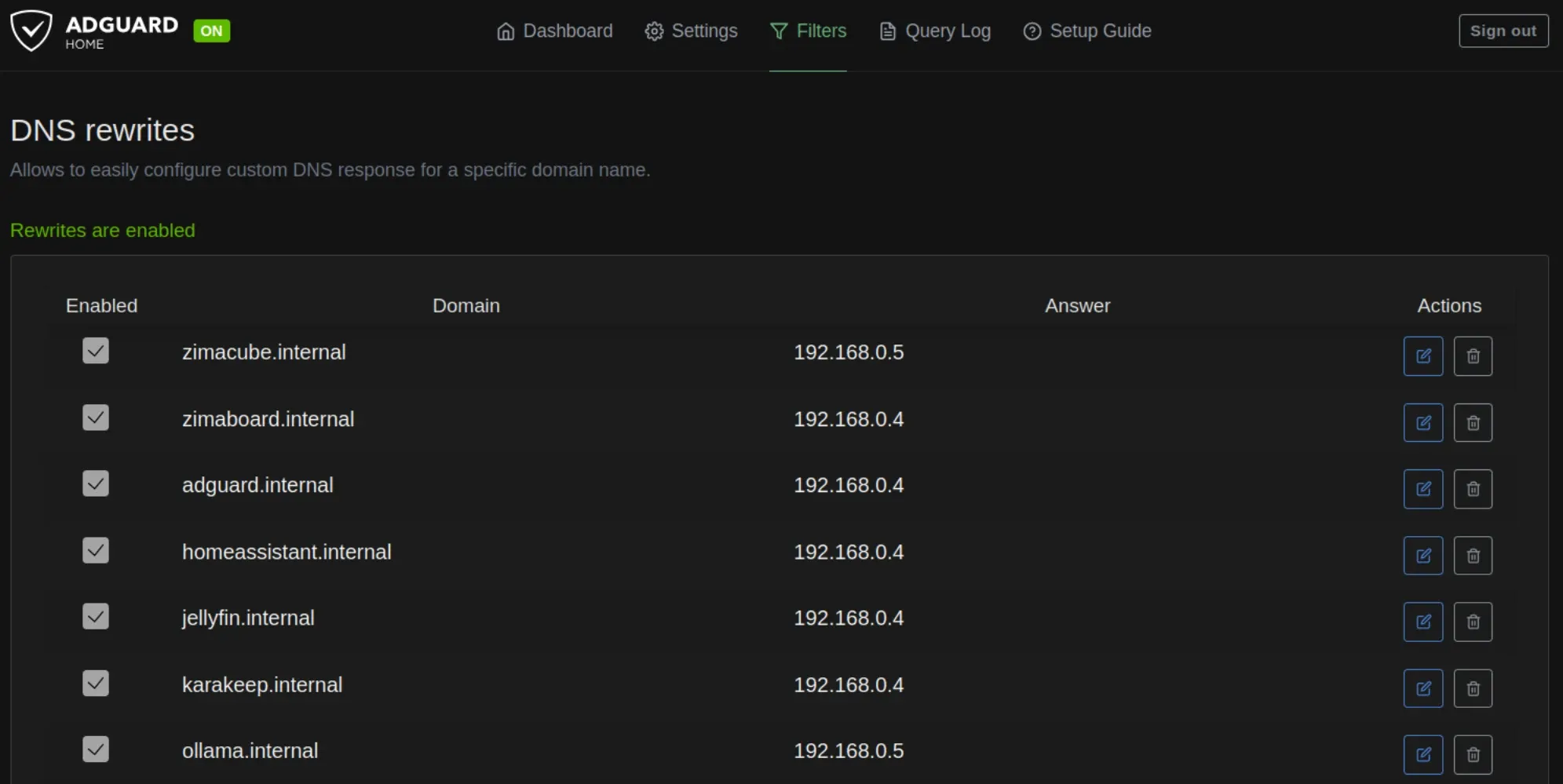Edit the adguard.internal rewrite
The width and height of the screenshot is (1563, 784).
point(1422,489)
